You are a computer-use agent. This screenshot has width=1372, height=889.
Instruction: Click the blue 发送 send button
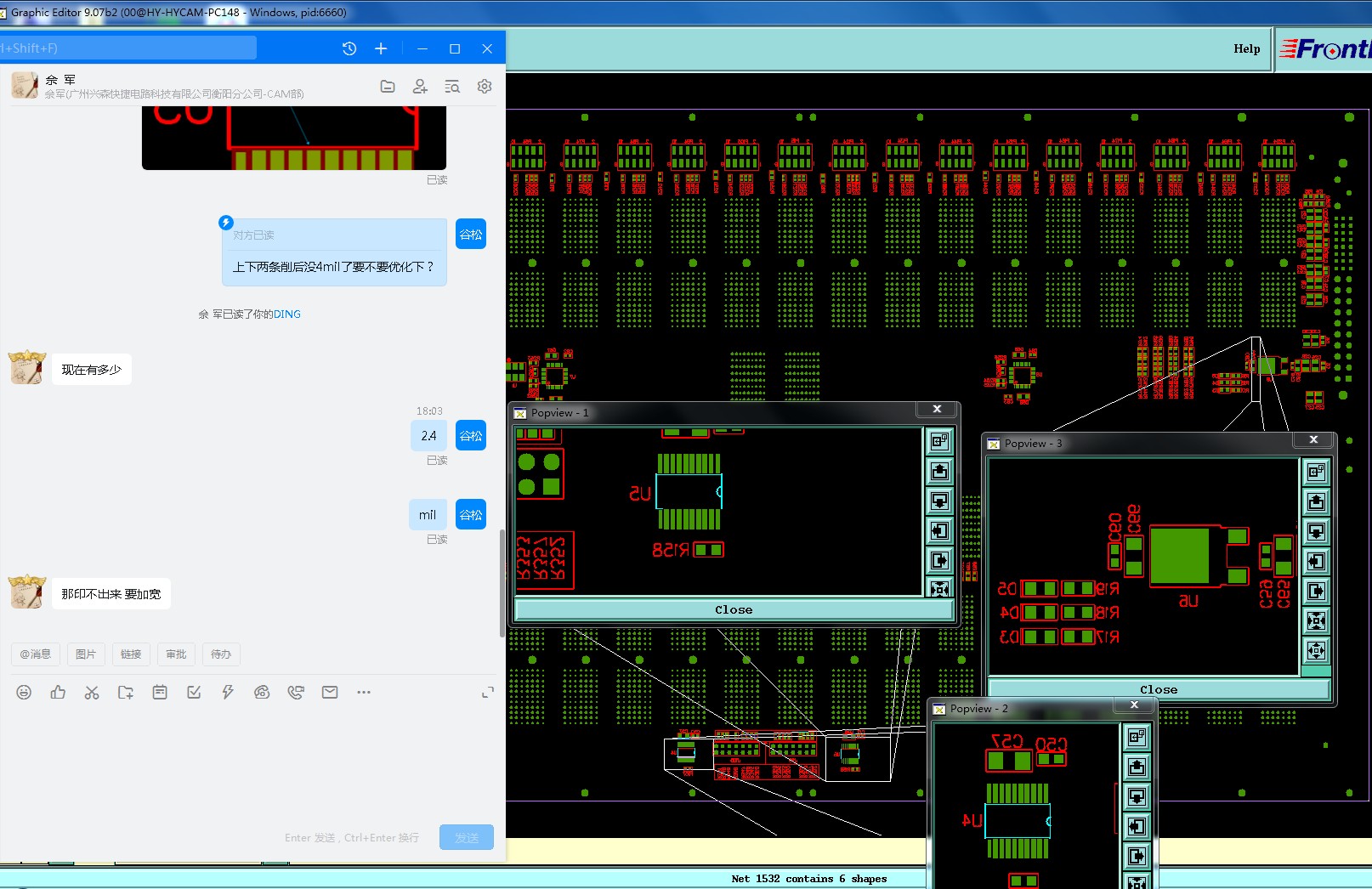(466, 837)
